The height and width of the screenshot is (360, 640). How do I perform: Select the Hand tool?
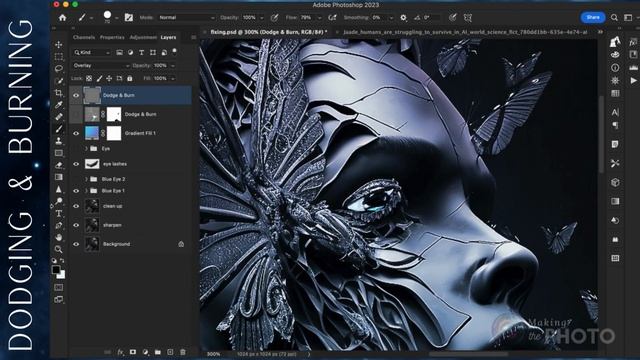(x=59, y=237)
